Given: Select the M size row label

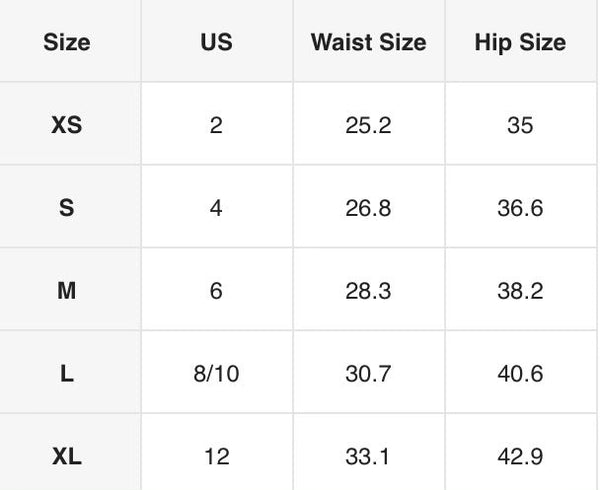Looking at the screenshot, I should [x=67, y=290].
